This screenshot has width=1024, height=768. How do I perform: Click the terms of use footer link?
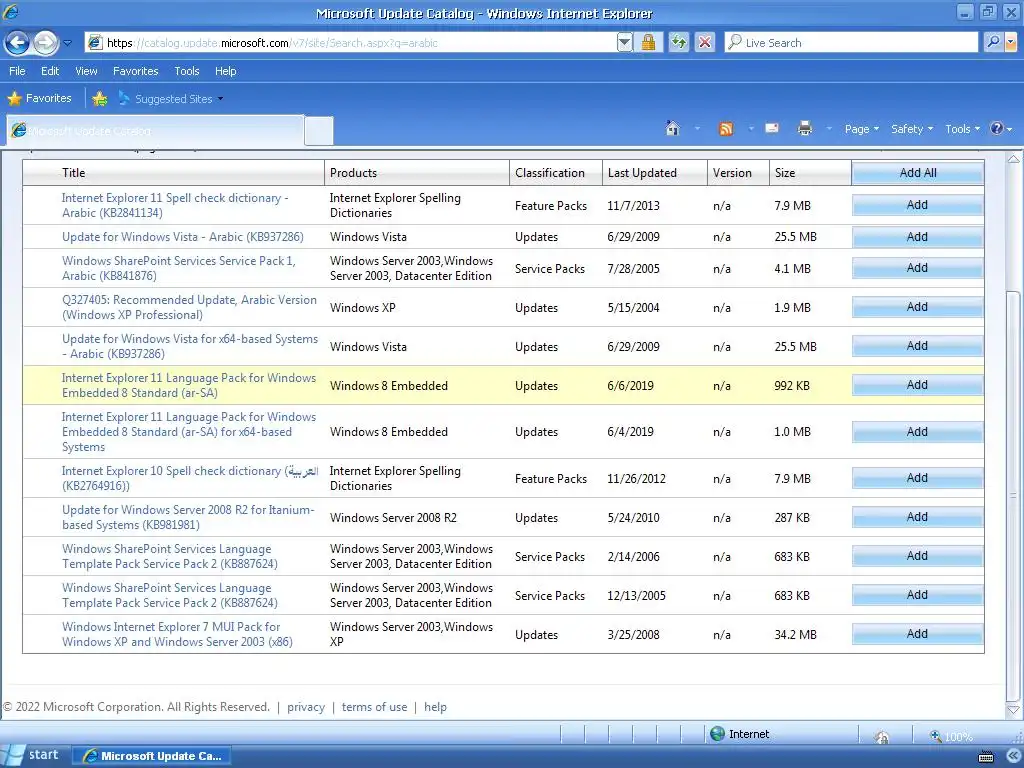(x=374, y=707)
